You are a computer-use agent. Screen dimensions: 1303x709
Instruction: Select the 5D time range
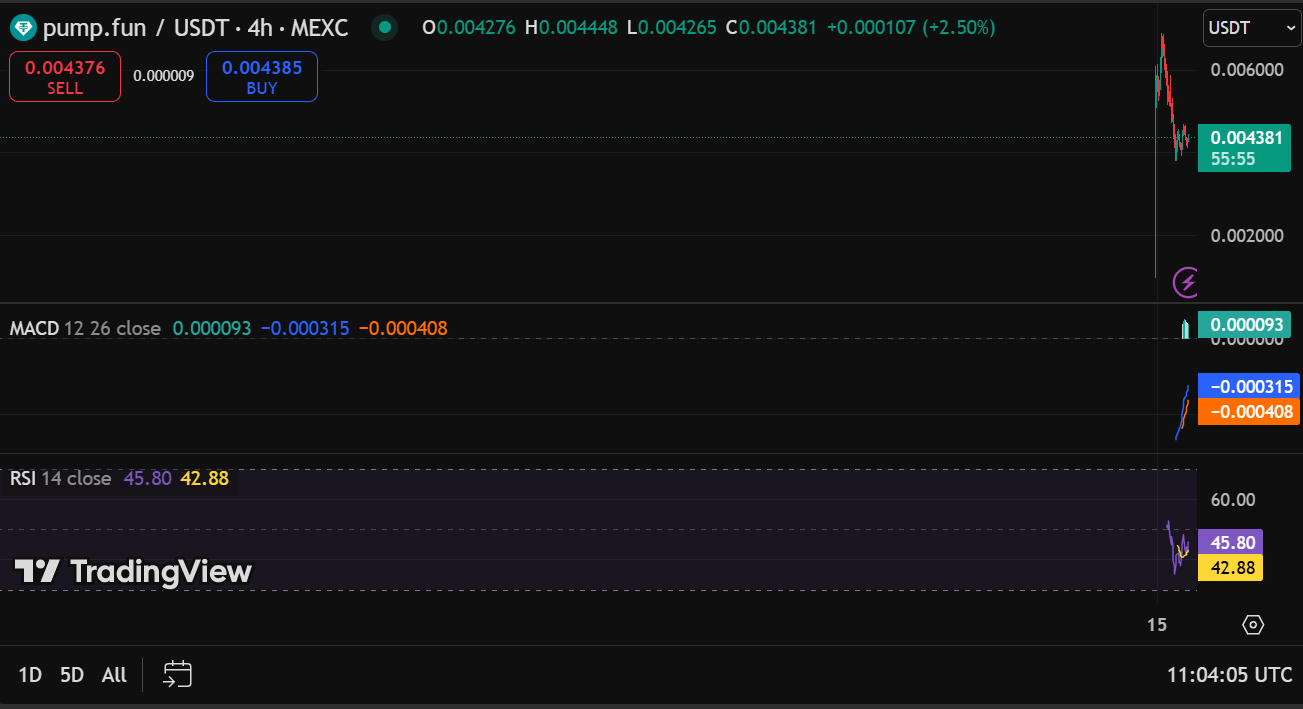[72, 675]
